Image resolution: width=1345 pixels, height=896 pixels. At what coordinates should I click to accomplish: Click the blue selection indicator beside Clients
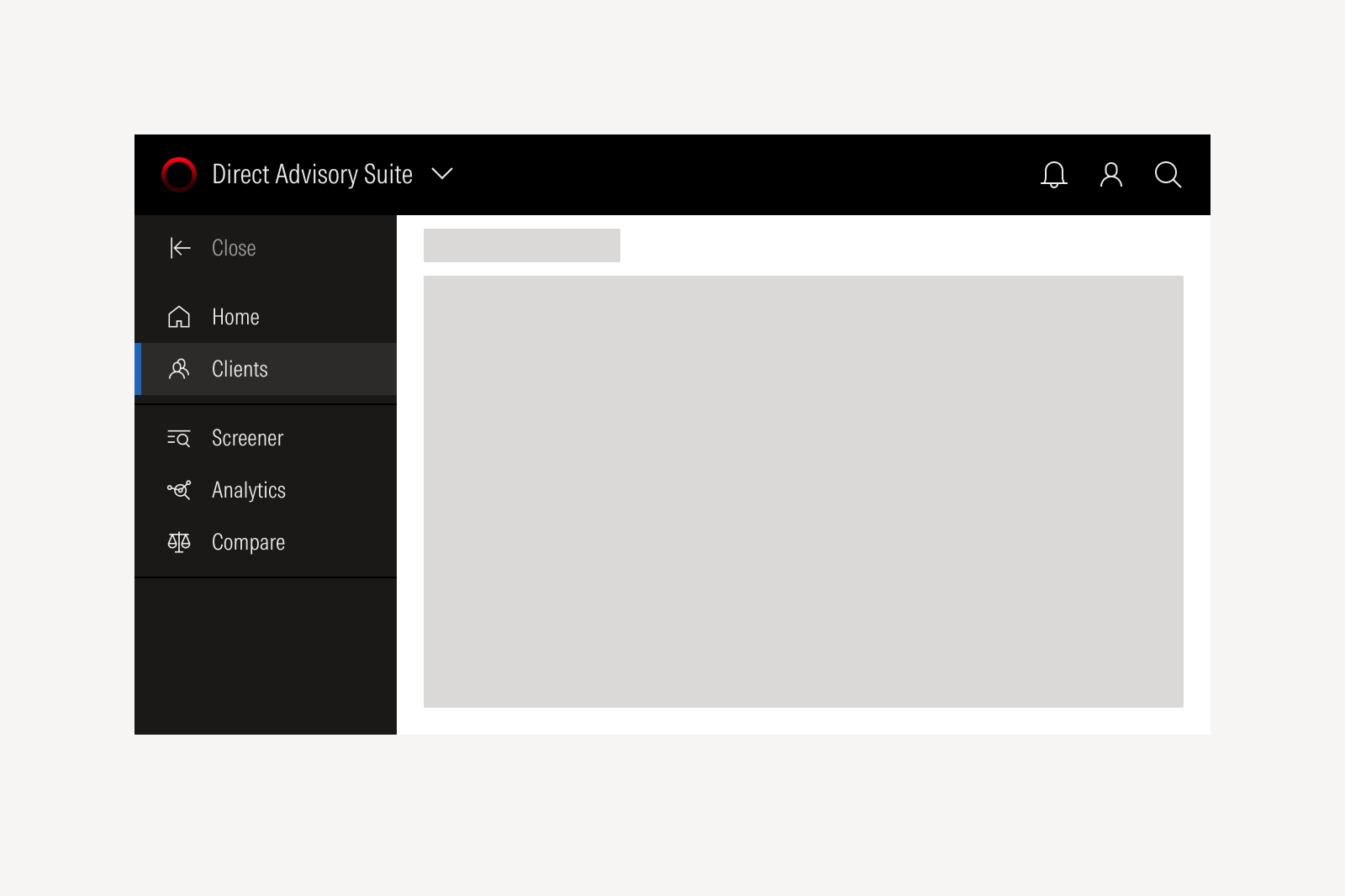click(x=139, y=368)
